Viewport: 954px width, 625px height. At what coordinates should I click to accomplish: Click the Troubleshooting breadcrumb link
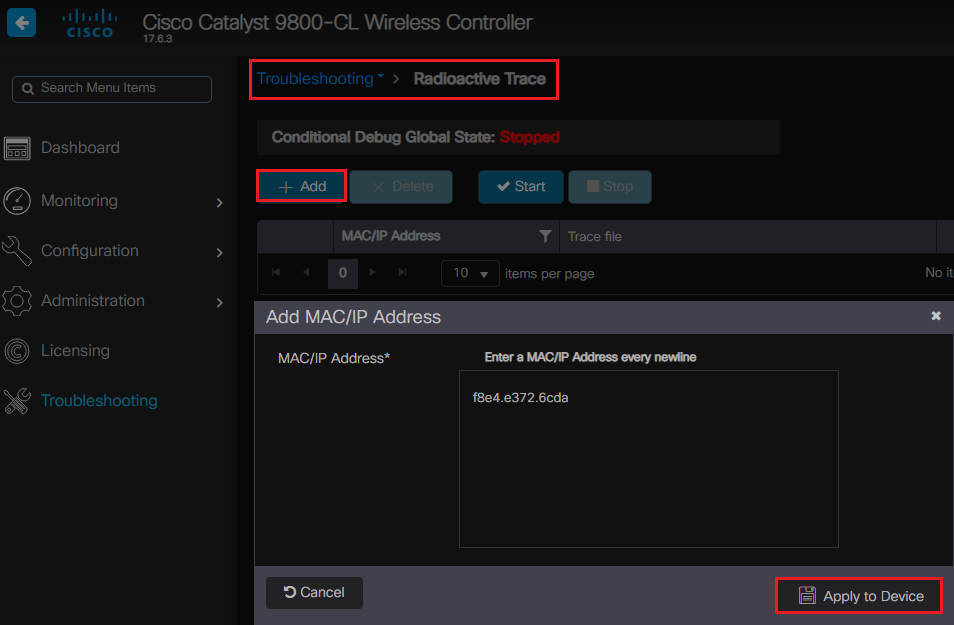click(315, 79)
